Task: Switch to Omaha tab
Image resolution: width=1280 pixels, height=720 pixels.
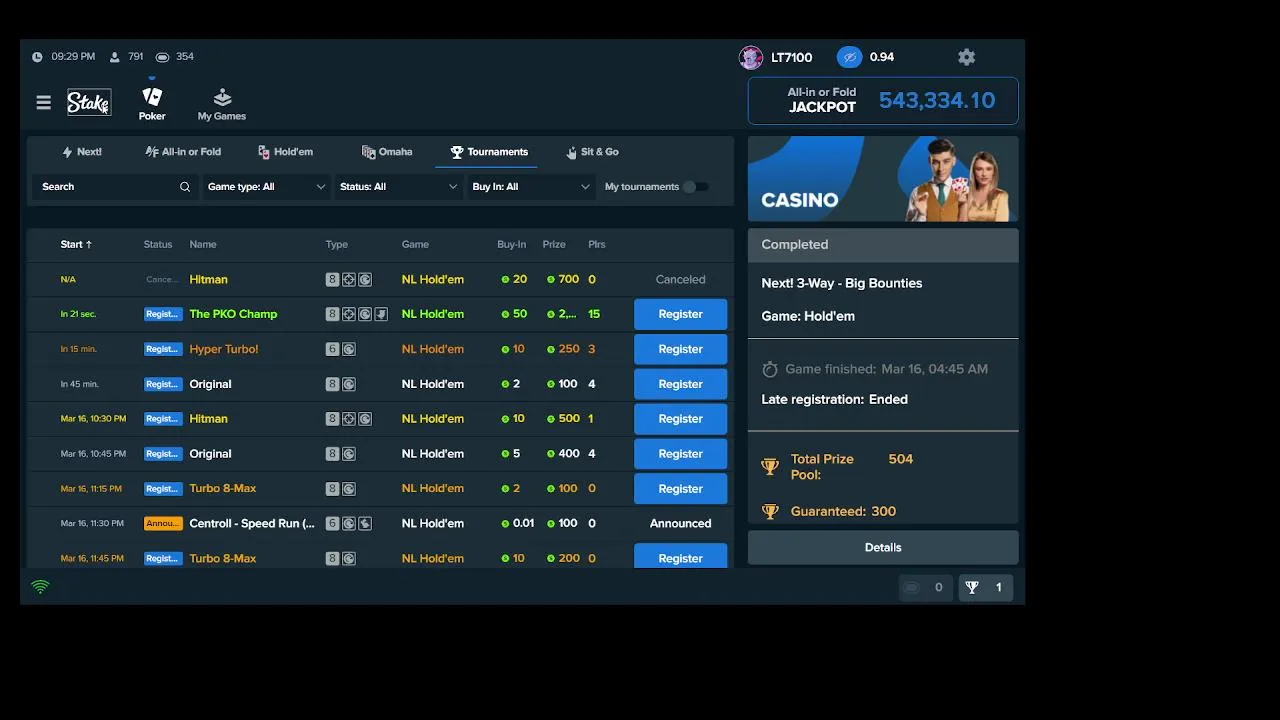Action: coord(387,152)
